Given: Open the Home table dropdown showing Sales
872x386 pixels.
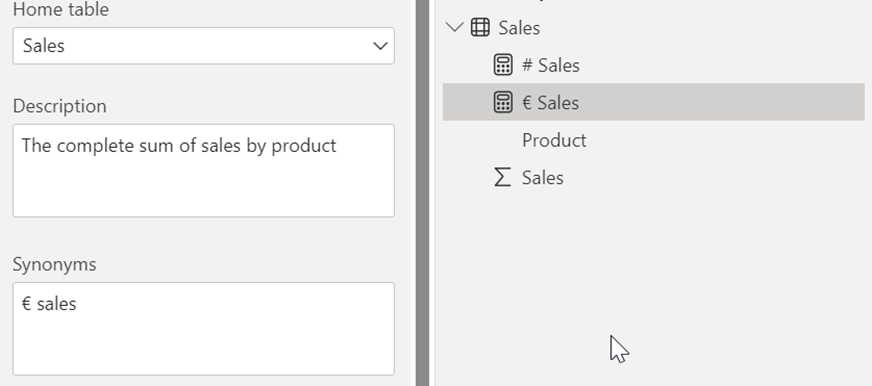Looking at the screenshot, I should coord(204,46).
